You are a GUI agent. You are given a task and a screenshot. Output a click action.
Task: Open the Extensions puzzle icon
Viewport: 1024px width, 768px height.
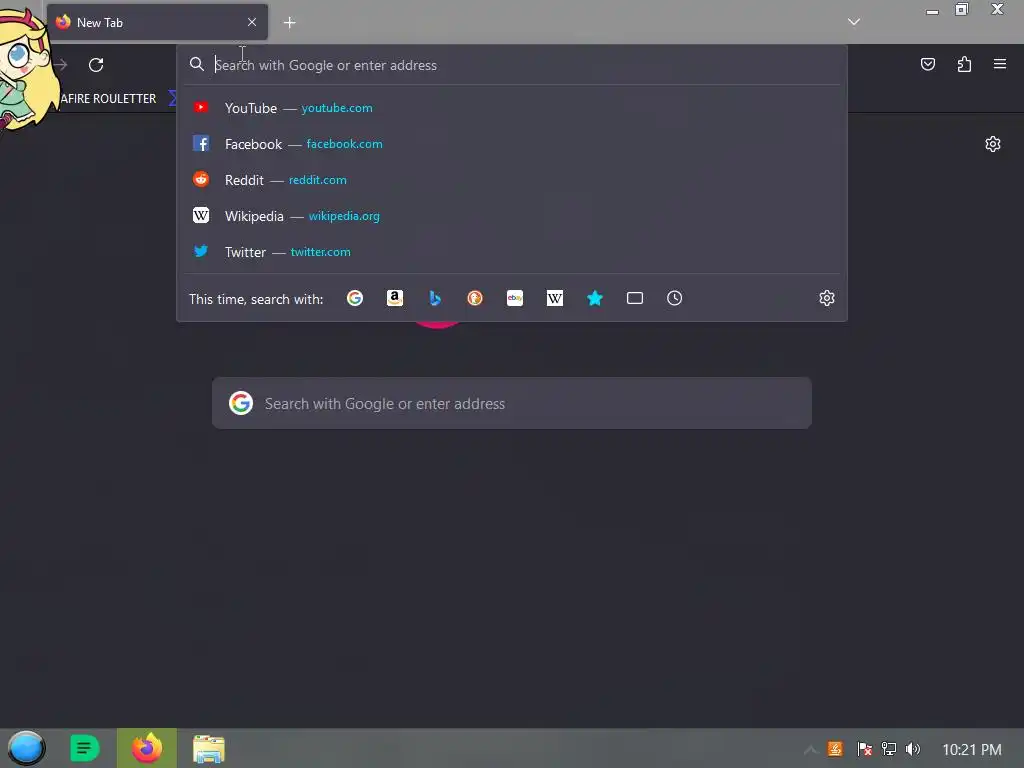coord(964,64)
